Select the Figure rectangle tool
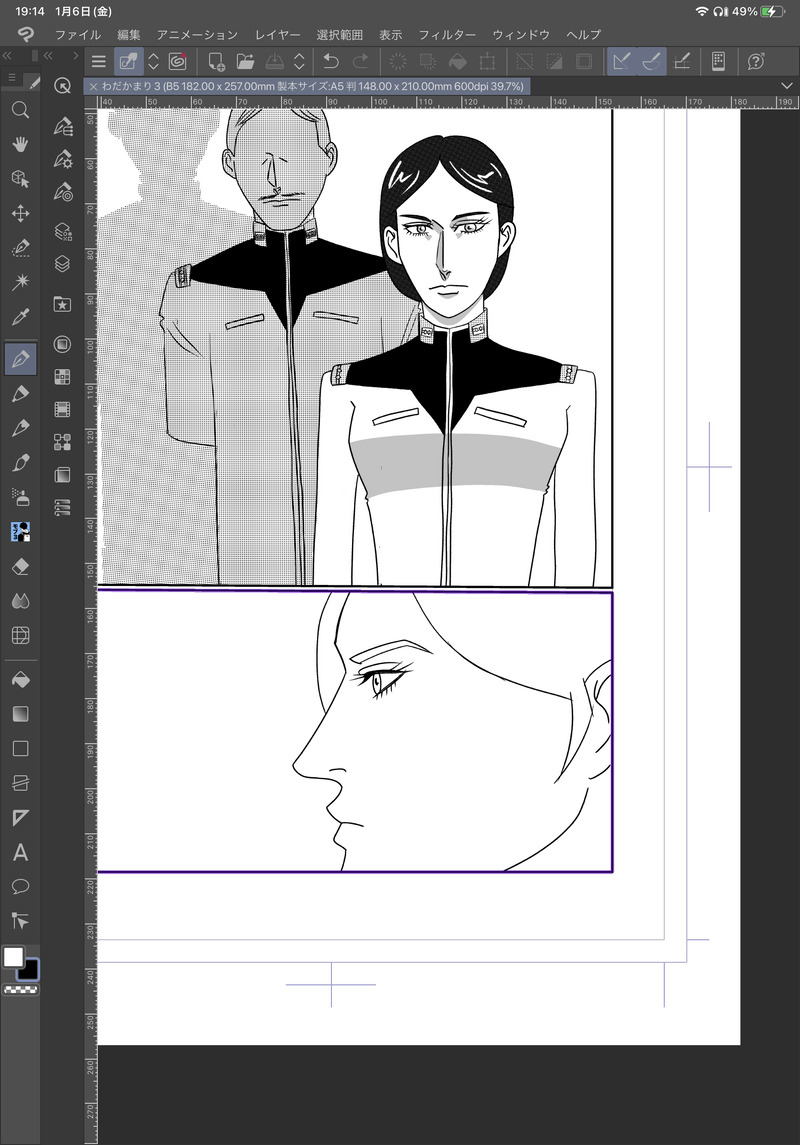 [x=20, y=748]
